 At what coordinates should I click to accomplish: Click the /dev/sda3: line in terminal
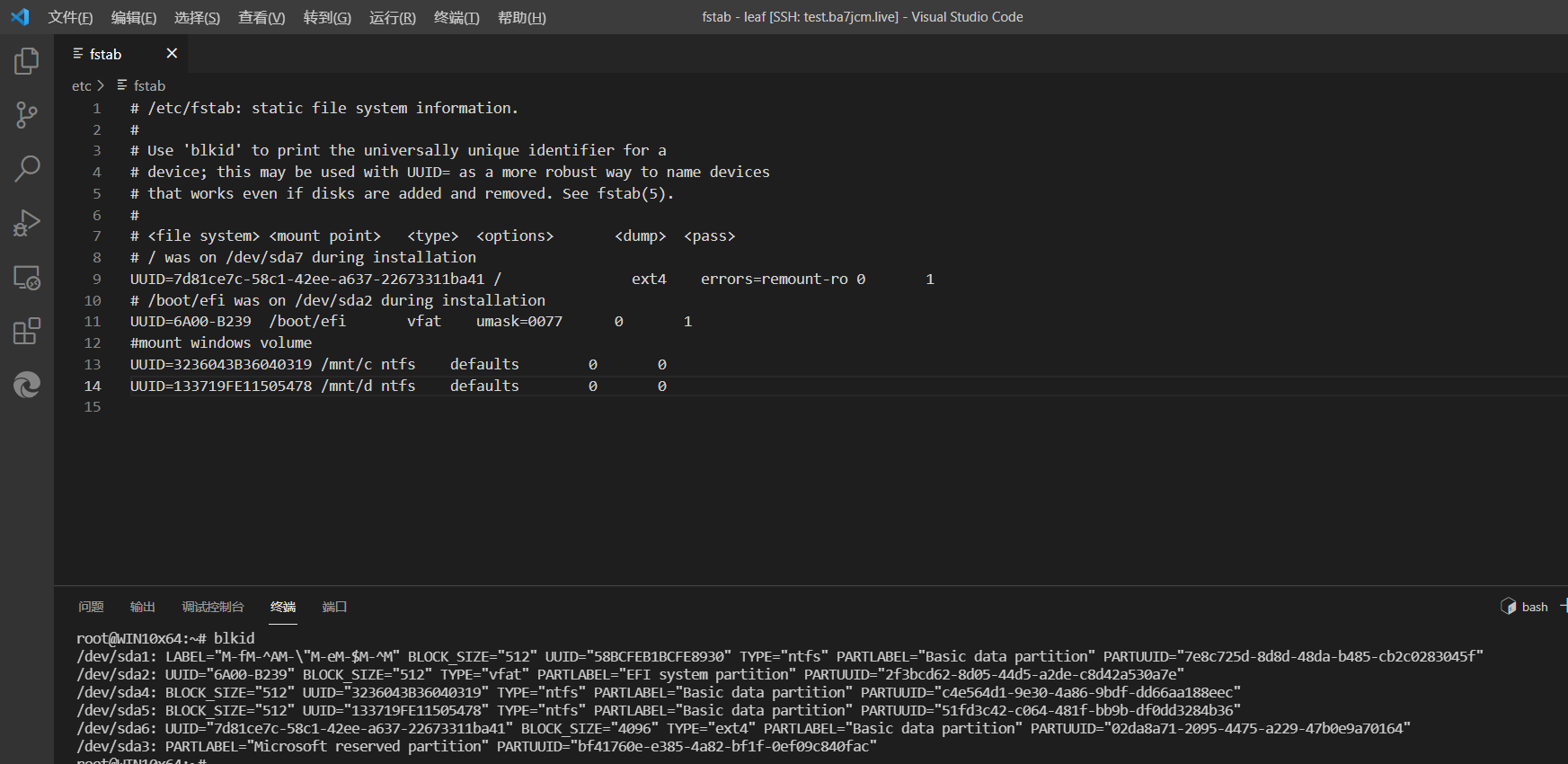476,746
